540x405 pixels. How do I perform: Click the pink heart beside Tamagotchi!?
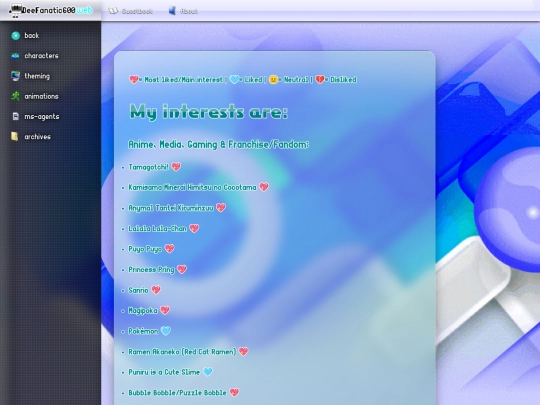[176, 167]
